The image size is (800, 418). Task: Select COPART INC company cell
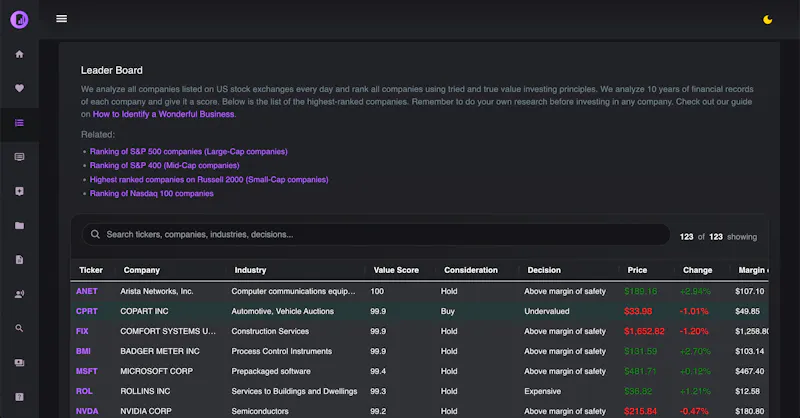tap(144, 311)
